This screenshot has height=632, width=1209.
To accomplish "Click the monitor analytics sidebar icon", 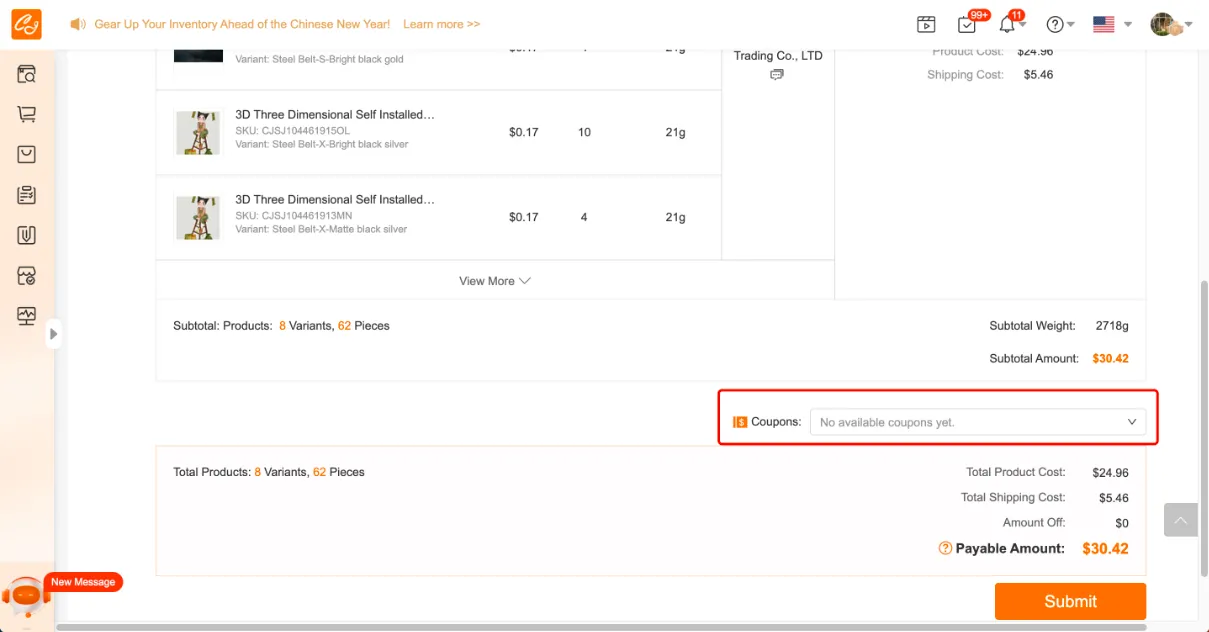I will coord(27,316).
